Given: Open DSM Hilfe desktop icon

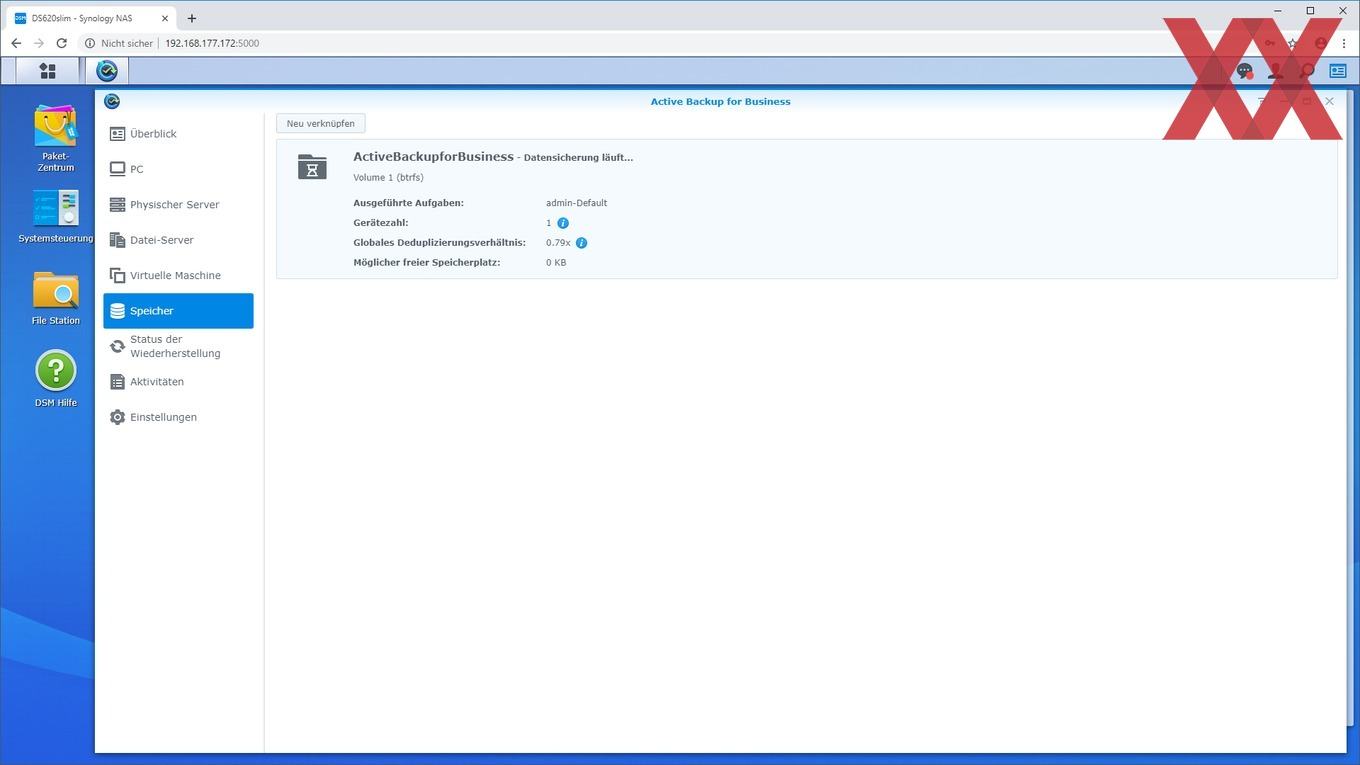Looking at the screenshot, I should (56, 379).
